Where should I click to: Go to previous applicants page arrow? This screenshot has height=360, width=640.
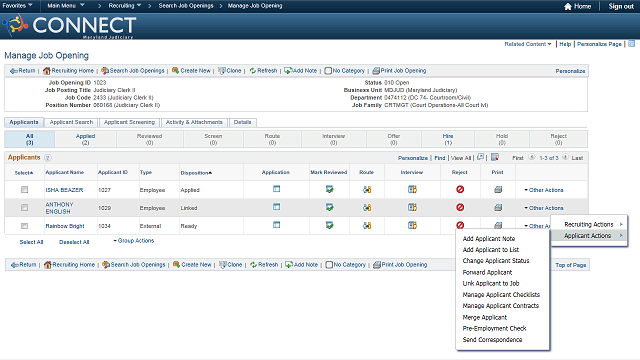click(531, 157)
